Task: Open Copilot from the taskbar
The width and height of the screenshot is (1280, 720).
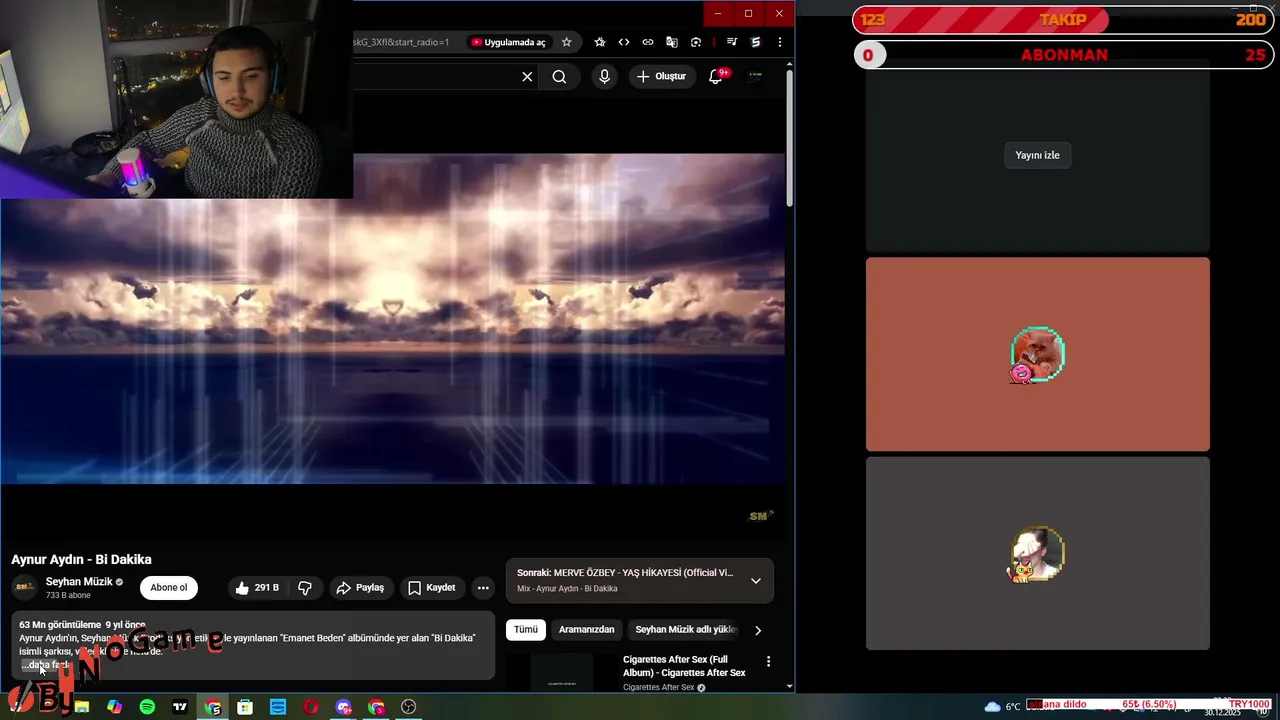Action: click(x=115, y=707)
